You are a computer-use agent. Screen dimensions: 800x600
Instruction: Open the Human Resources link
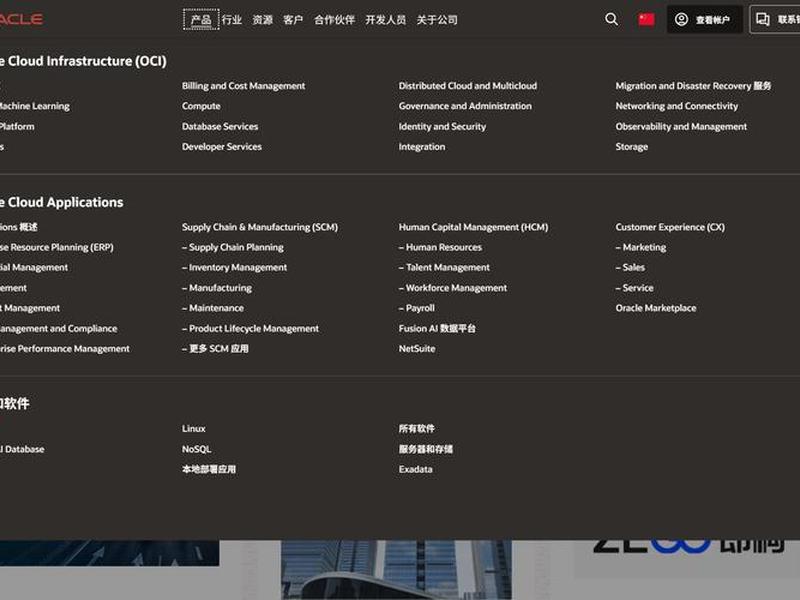click(x=440, y=247)
